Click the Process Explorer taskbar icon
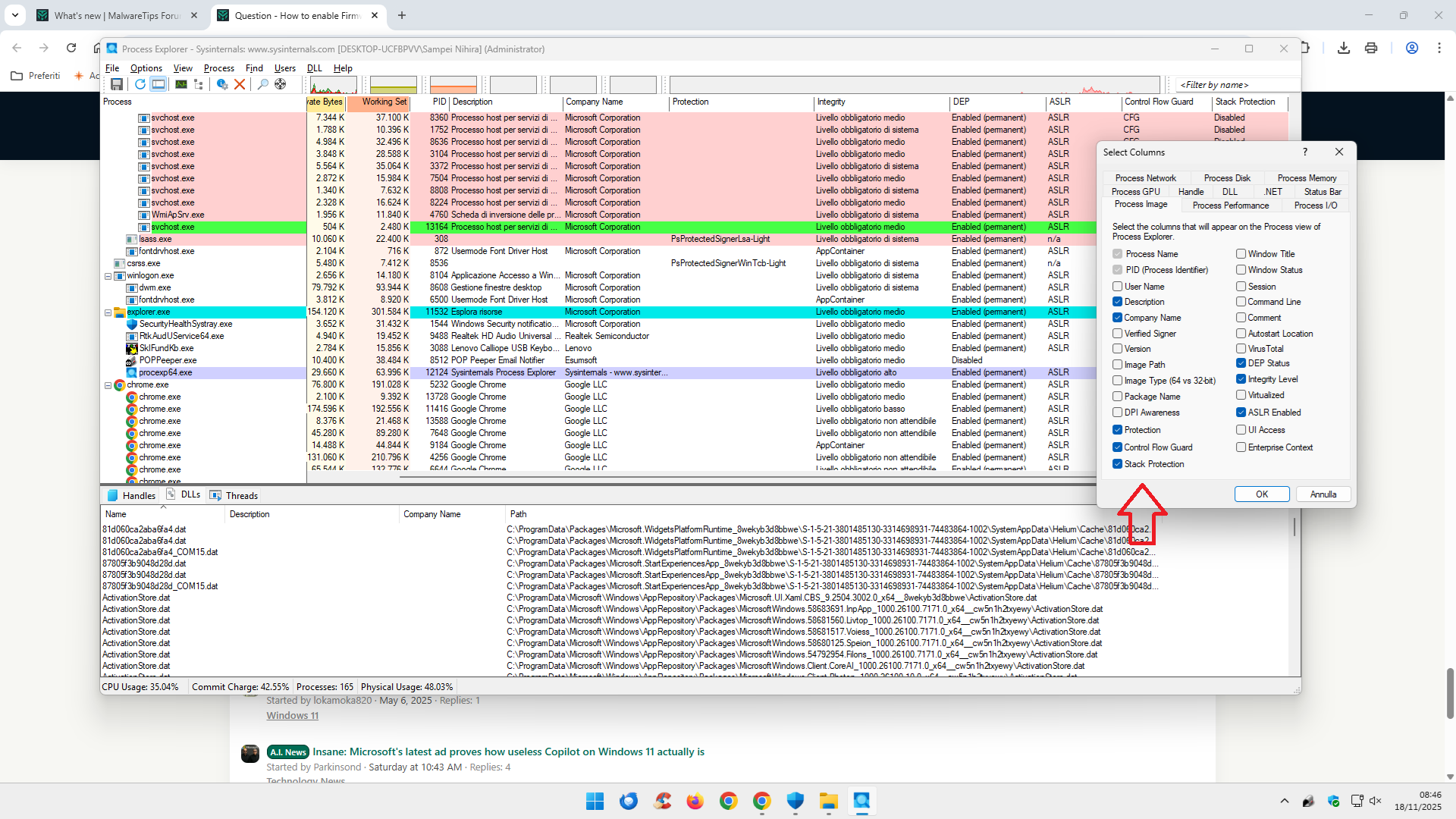1456x819 pixels. click(x=862, y=801)
